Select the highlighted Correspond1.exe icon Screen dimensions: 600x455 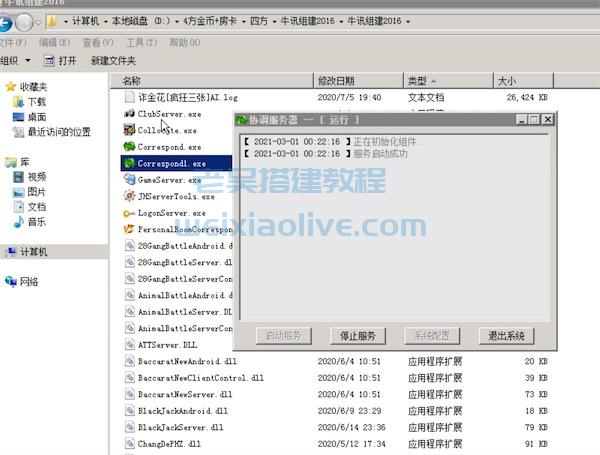coord(129,163)
